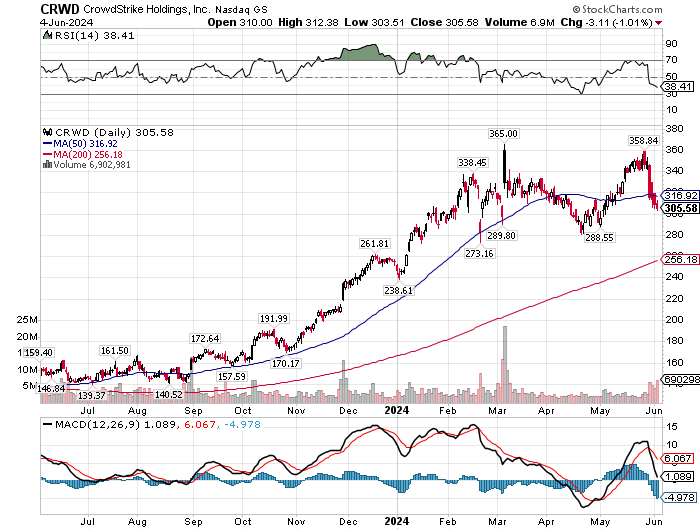Click the red down-arrow next to Chg
Image resolution: width=700 pixels, height=530 pixels.
coord(658,23)
